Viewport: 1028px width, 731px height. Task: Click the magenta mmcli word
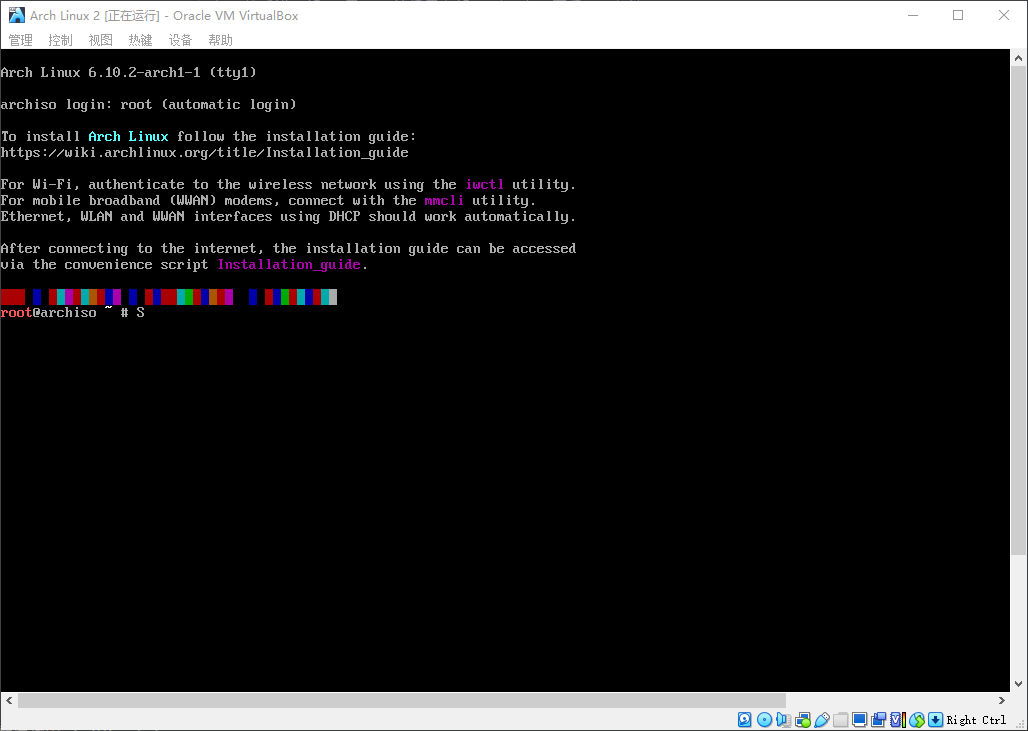click(x=444, y=201)
